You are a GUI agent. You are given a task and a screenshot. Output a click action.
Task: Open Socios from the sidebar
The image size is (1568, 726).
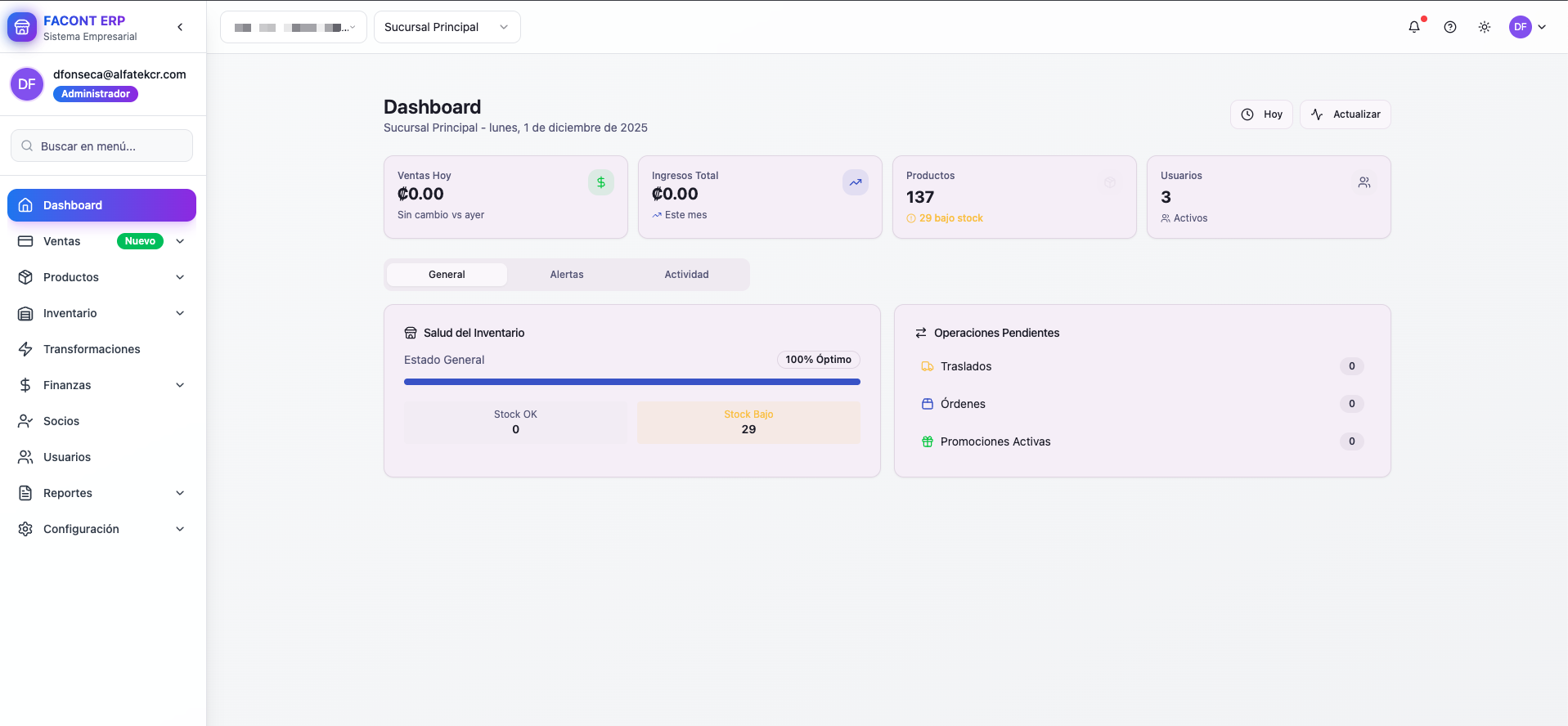[x=61, y=421]
